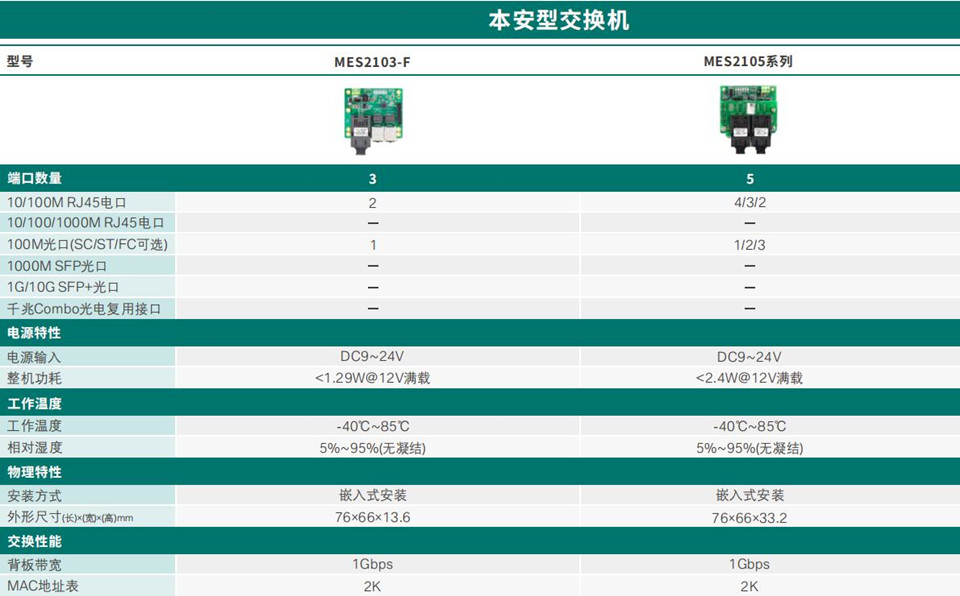Screen dimensions: 960x596
Task: Select the MES2105系列 column header
Action: pos(748,61)
